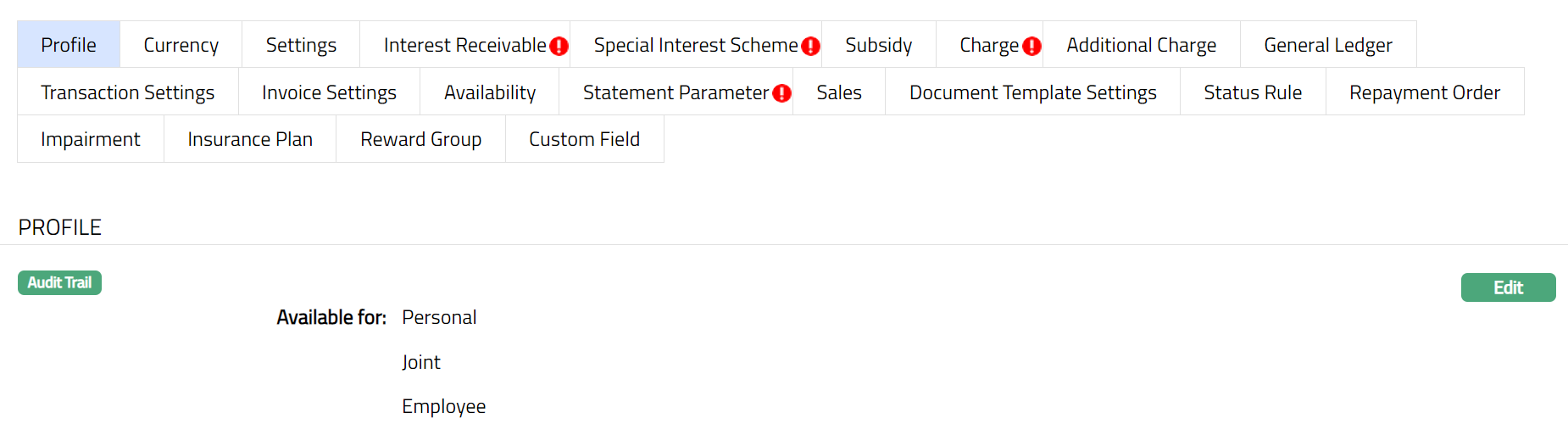Click the green Edit button

[1508, 287]
